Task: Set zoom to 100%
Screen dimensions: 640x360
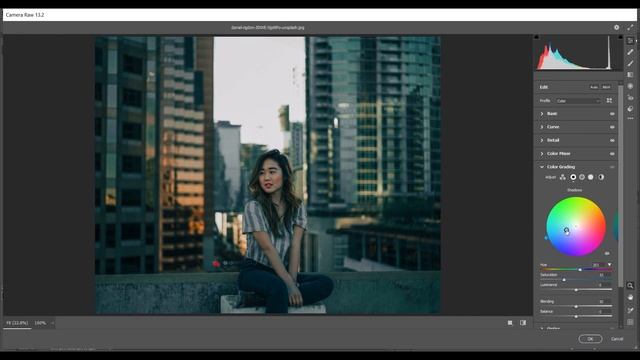Action: point(40,323)
